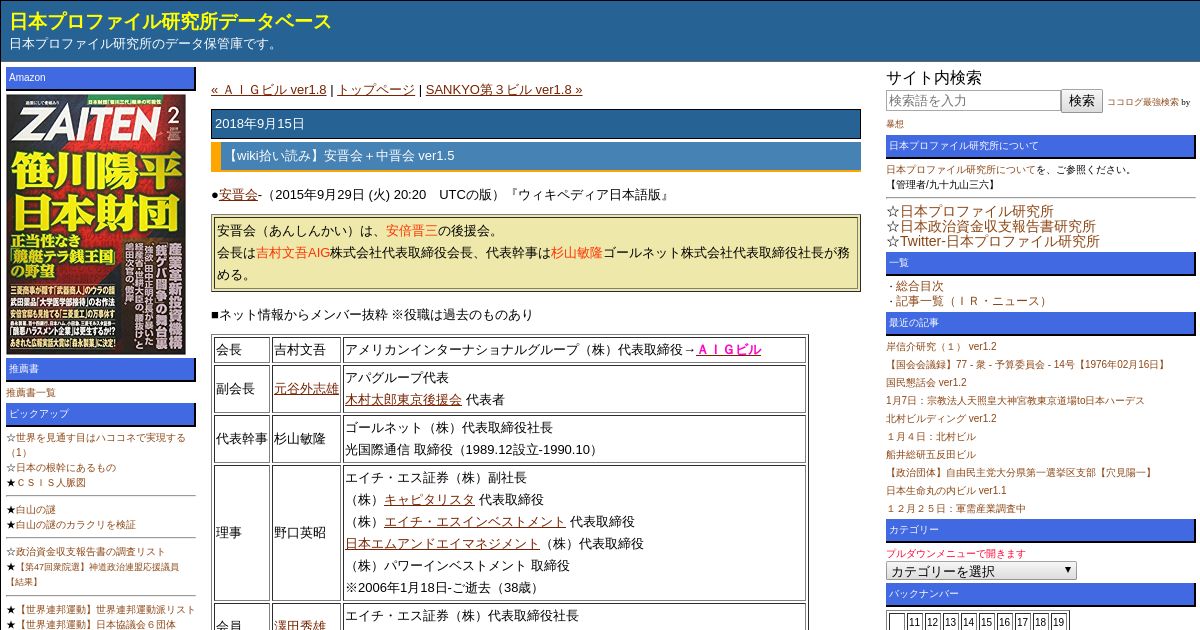Open the 推薦書一覧 link
Image resolution: width=1200 pixels, height=630 pixels.
(x=31, y=392)
